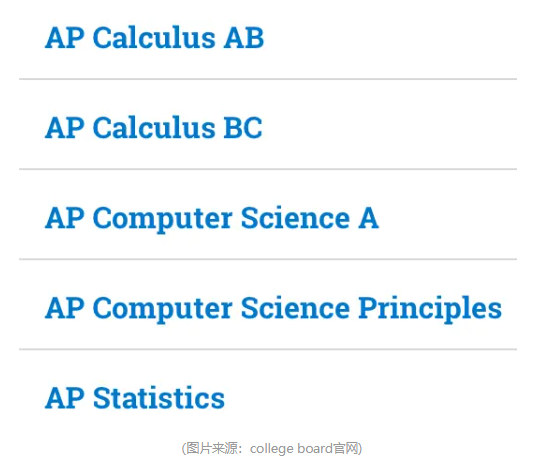Click the "AP" prefix of AP Statistics

(65, 398)
